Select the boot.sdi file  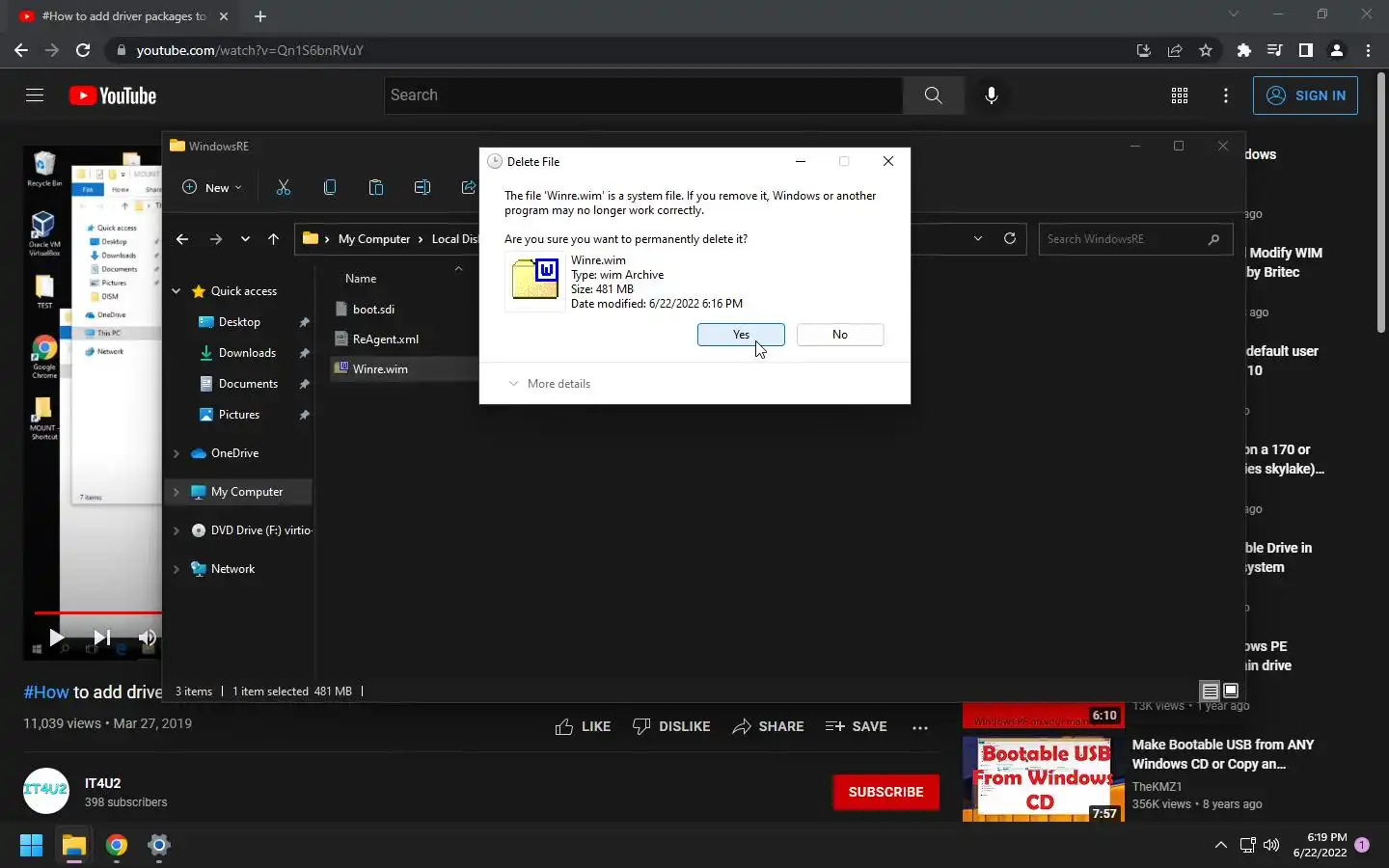373,310
